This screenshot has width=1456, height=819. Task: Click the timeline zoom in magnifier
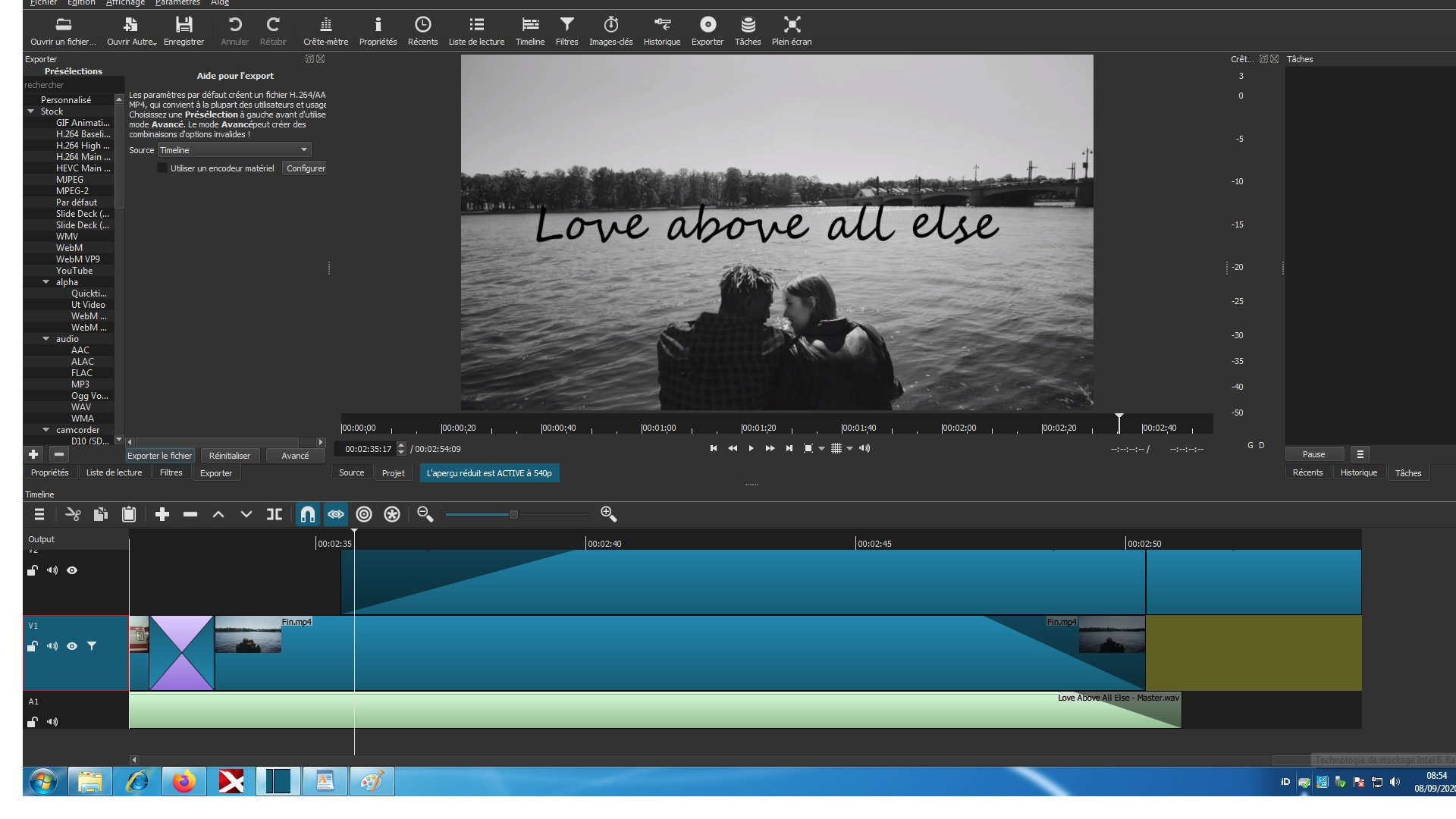coord(608,515)
